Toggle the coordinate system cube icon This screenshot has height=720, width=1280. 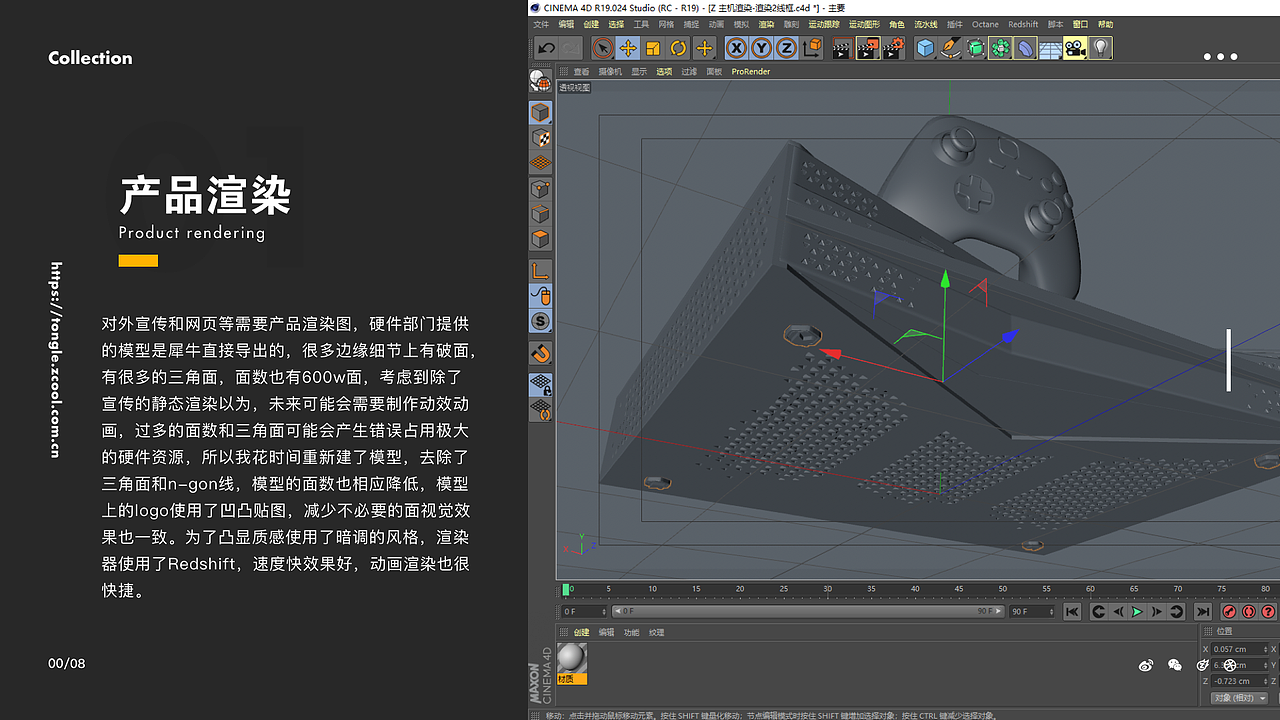tap(811, 48)
